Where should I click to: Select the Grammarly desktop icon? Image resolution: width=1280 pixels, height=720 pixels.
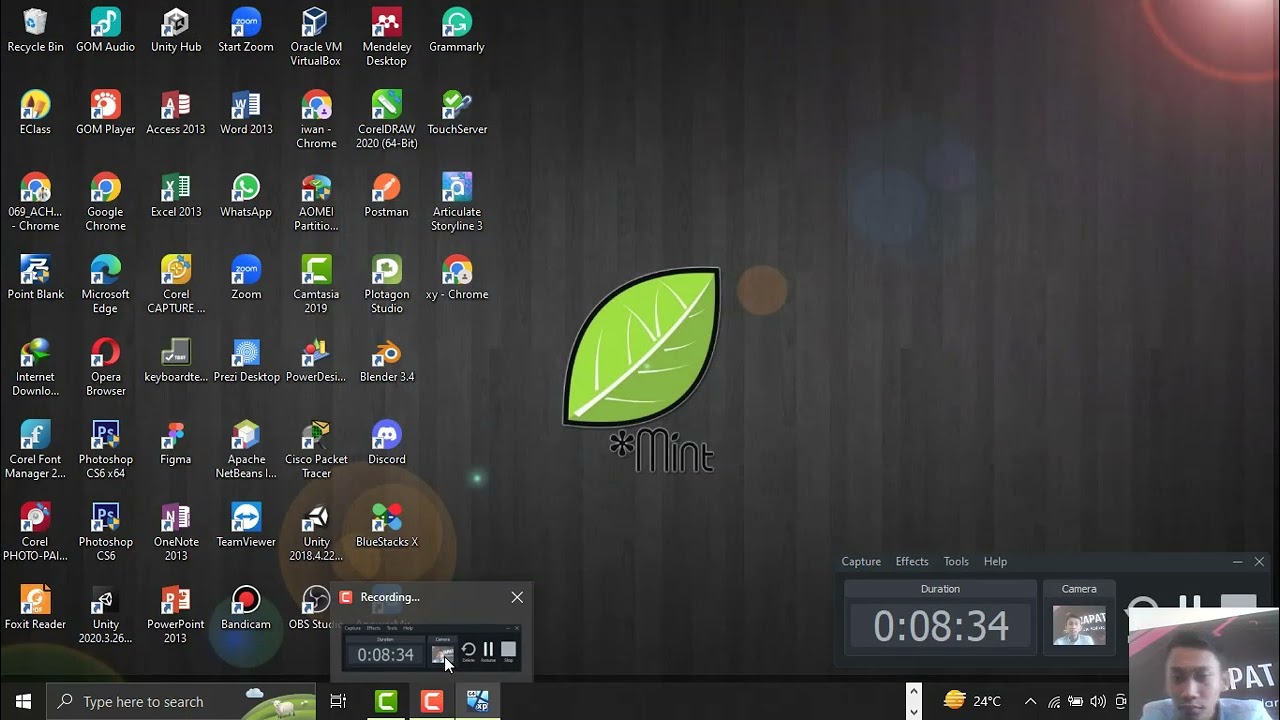[457, 31]
